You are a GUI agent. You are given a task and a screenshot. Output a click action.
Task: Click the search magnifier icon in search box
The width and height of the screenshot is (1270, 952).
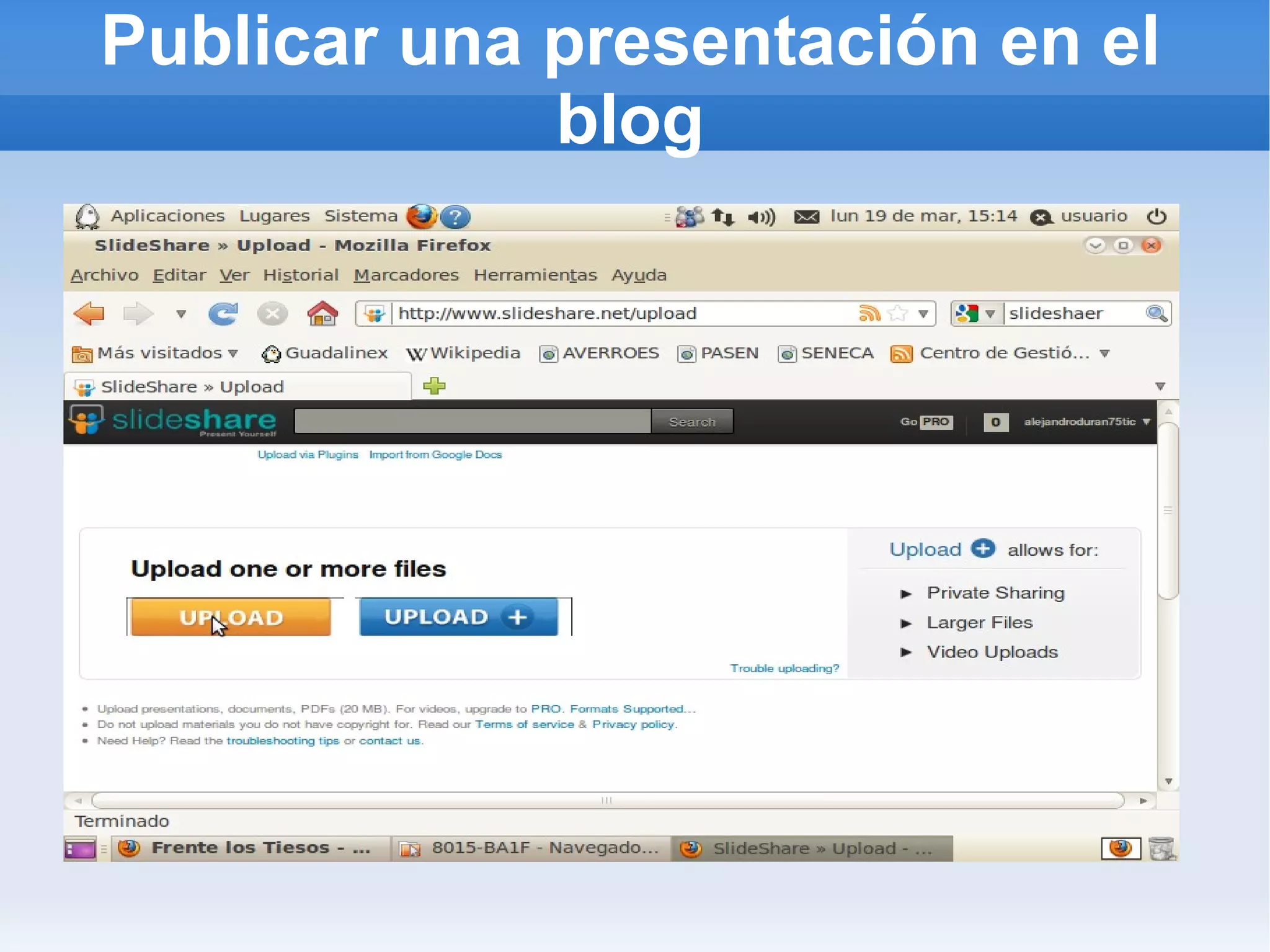coord(1157,313)
